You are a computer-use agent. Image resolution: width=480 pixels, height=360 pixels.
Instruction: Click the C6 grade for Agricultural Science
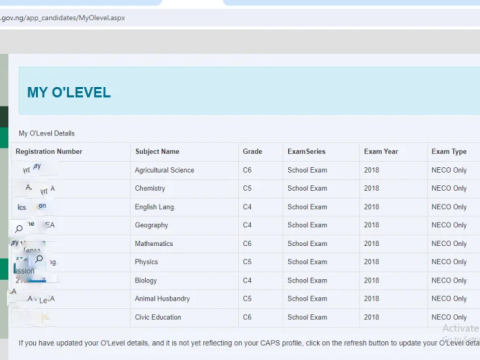coord(247,170)
